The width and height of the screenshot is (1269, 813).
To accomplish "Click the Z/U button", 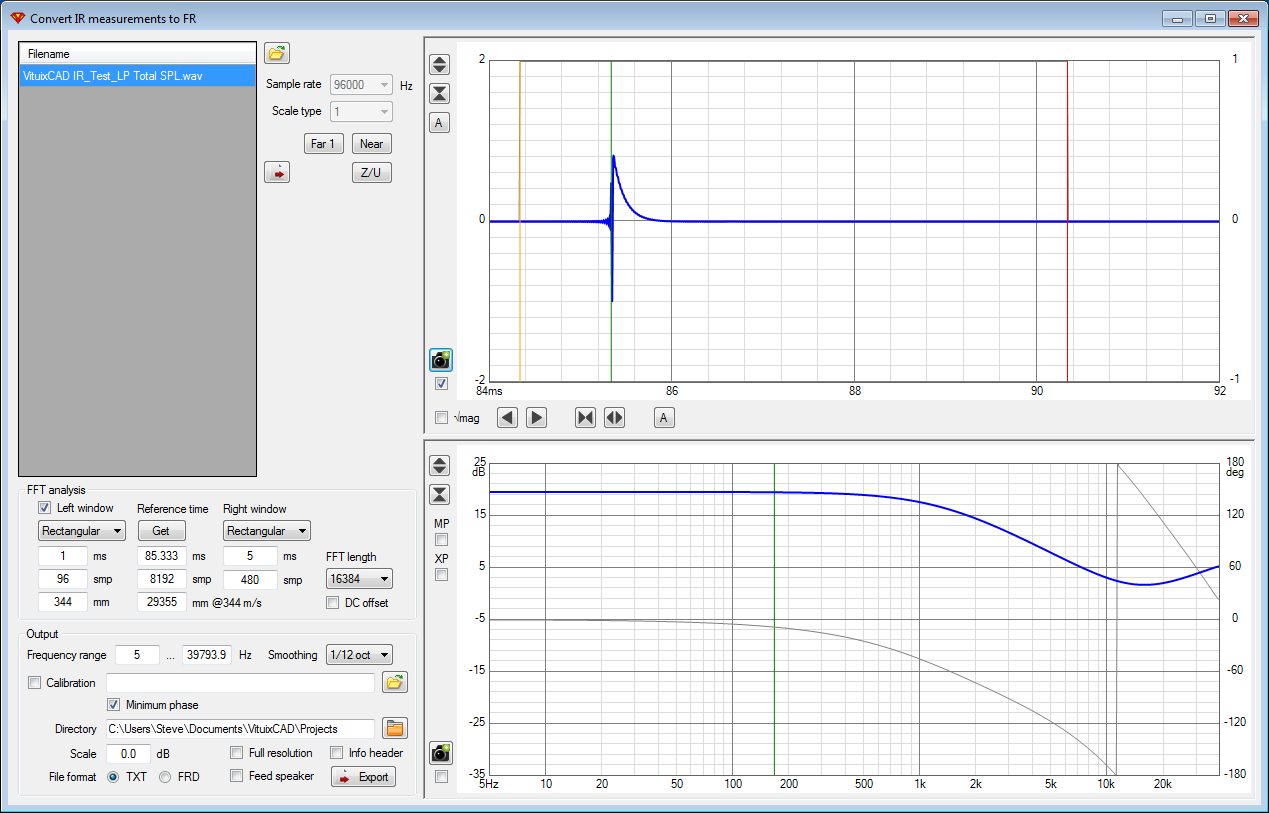I will point(371,172).
